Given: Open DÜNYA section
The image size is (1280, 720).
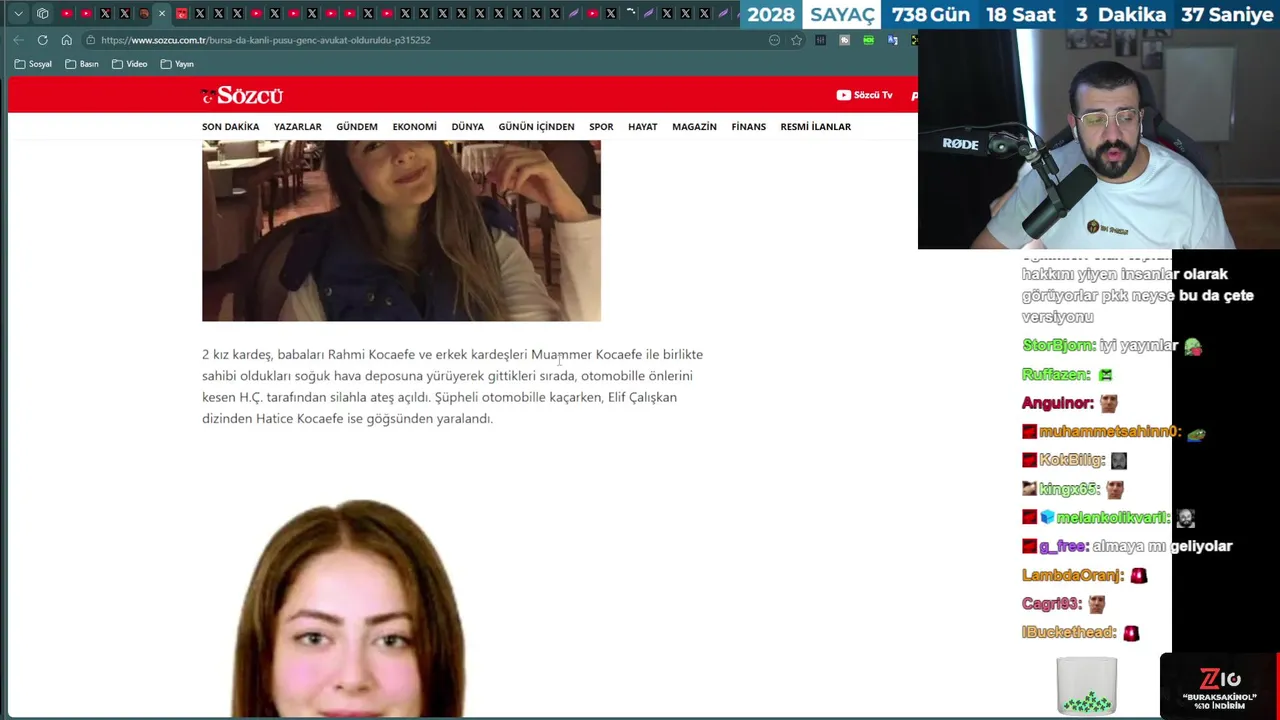Looking at the screenshot, I should click(x=467, y=127).
